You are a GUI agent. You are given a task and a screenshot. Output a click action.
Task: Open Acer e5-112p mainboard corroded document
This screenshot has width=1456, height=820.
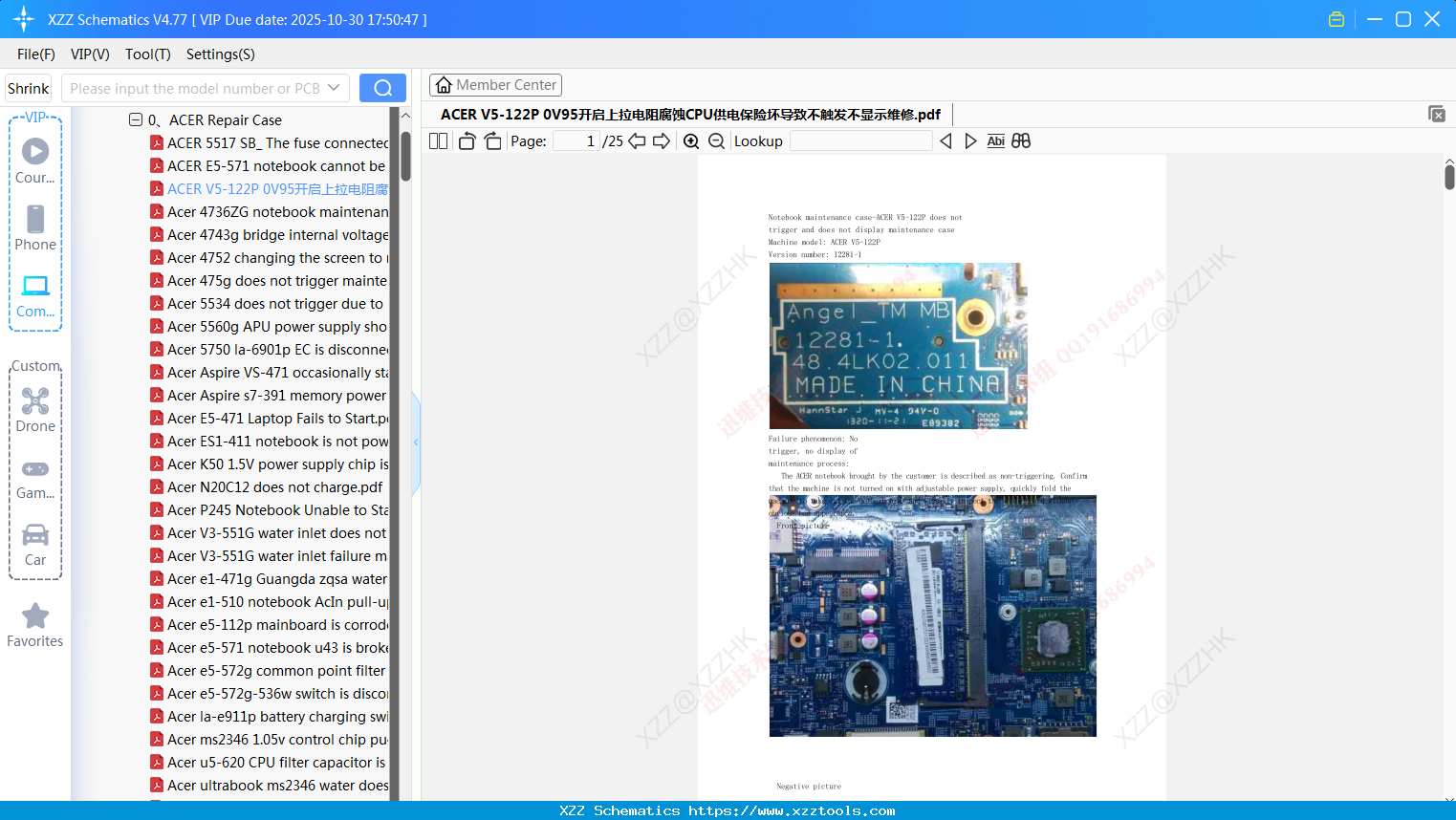269,625
